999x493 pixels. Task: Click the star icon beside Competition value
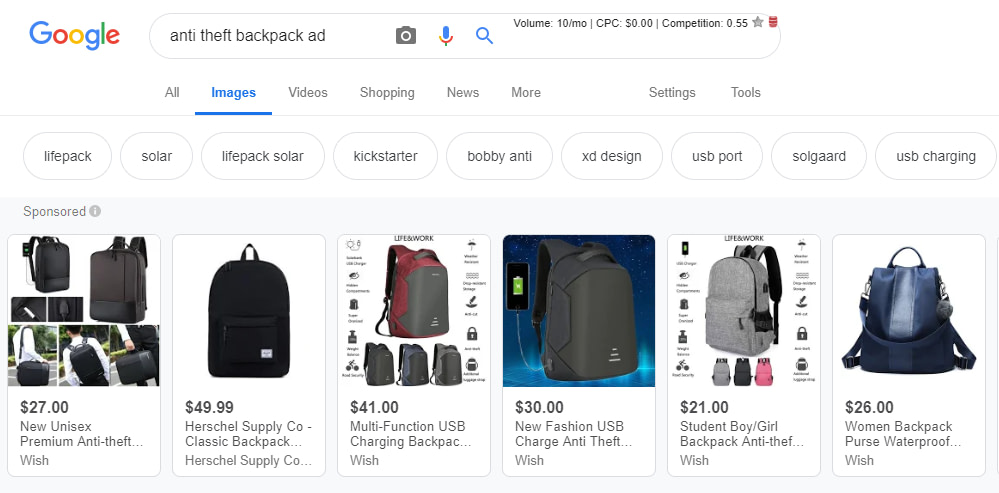tap(758, 22)
